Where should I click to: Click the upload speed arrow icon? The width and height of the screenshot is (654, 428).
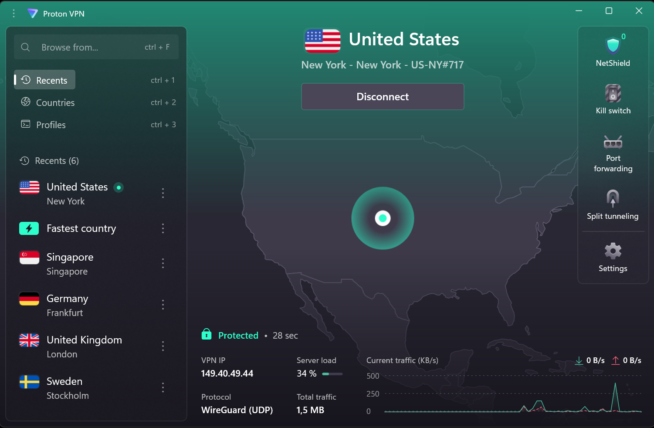616,360
